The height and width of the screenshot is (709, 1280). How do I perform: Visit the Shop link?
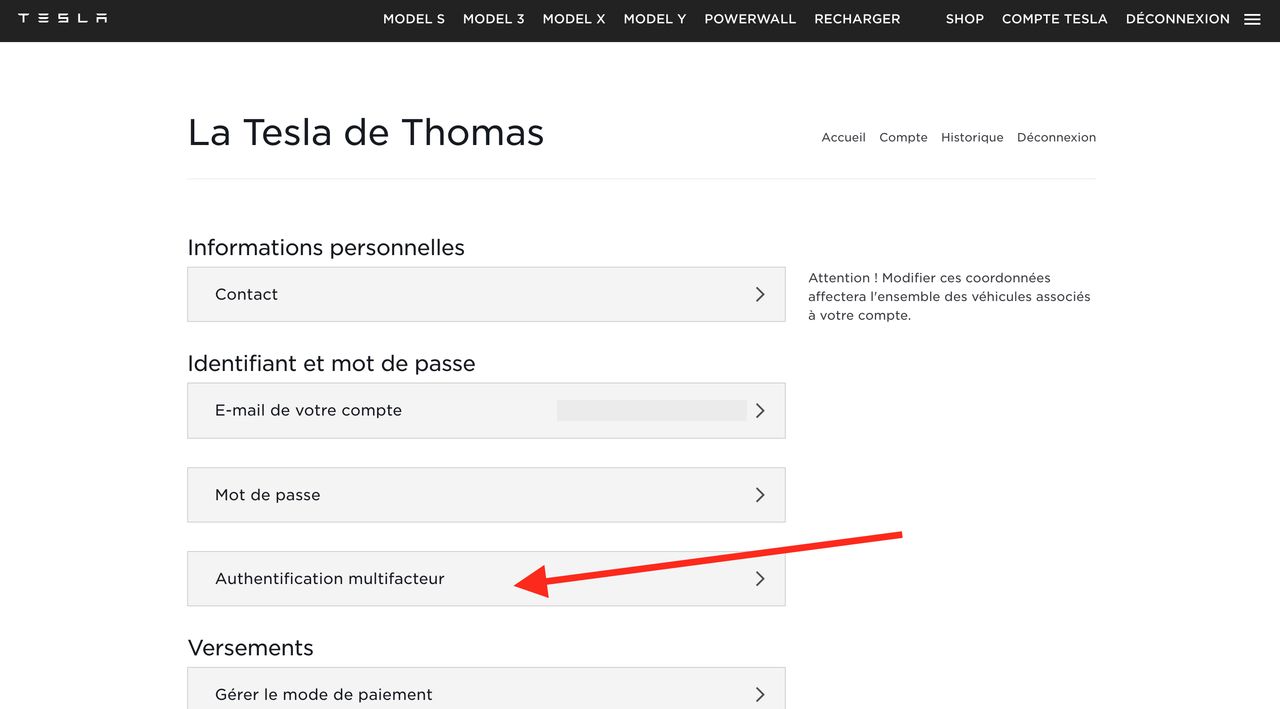coord(965,19)
